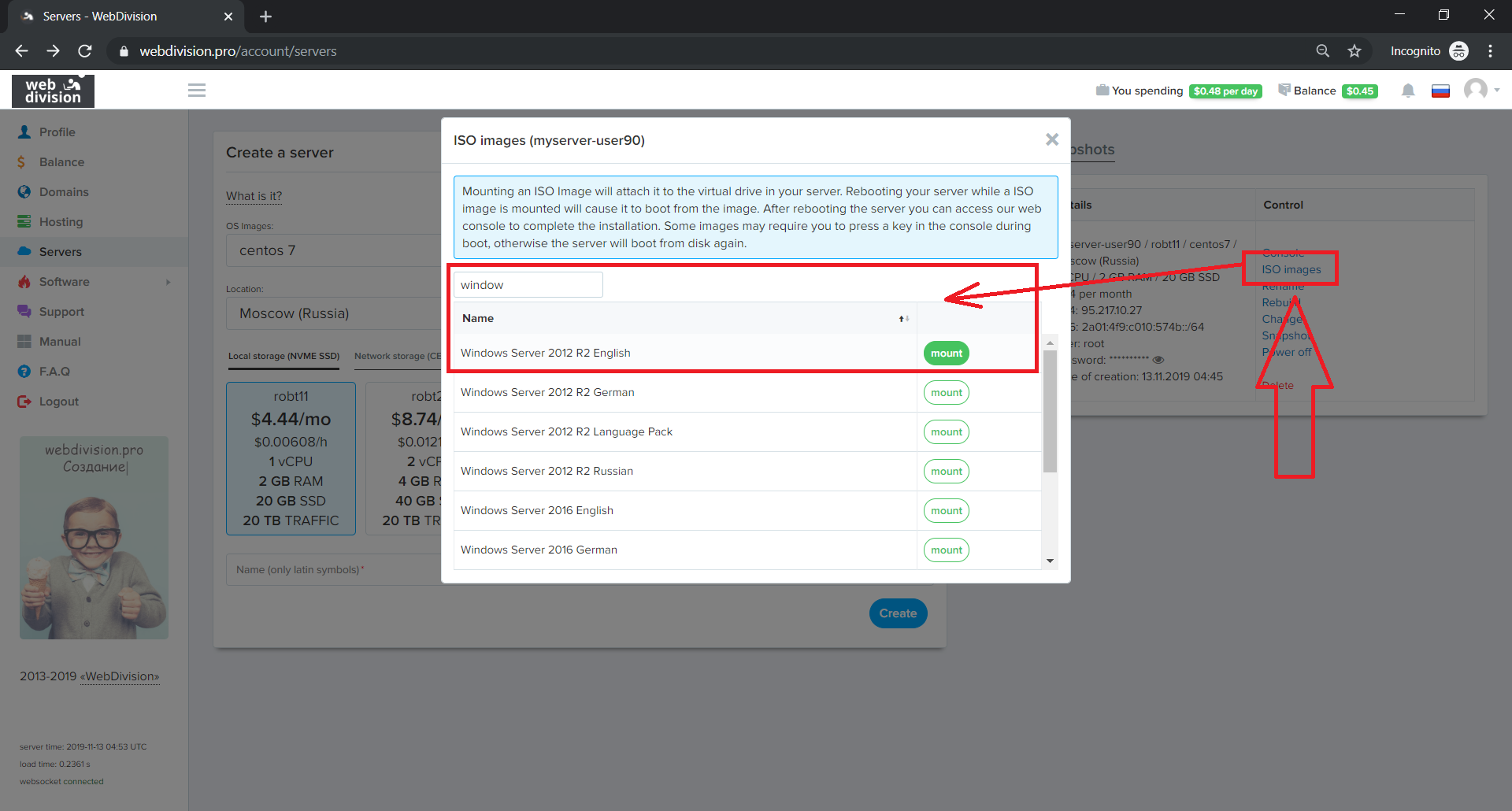Mount Windows Server 2016 English image

click(946, 511)
